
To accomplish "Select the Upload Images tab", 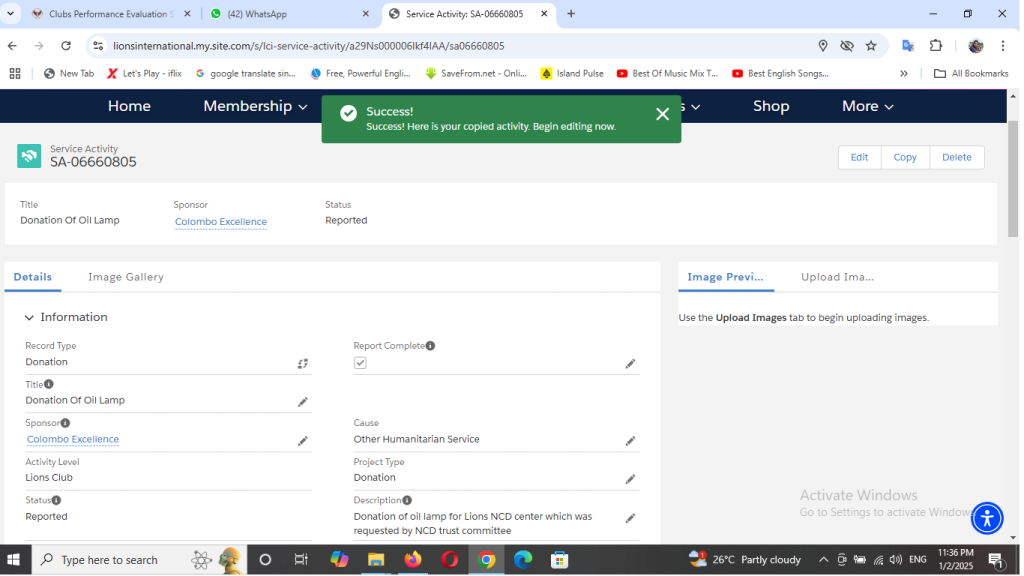I will (838, 278).
